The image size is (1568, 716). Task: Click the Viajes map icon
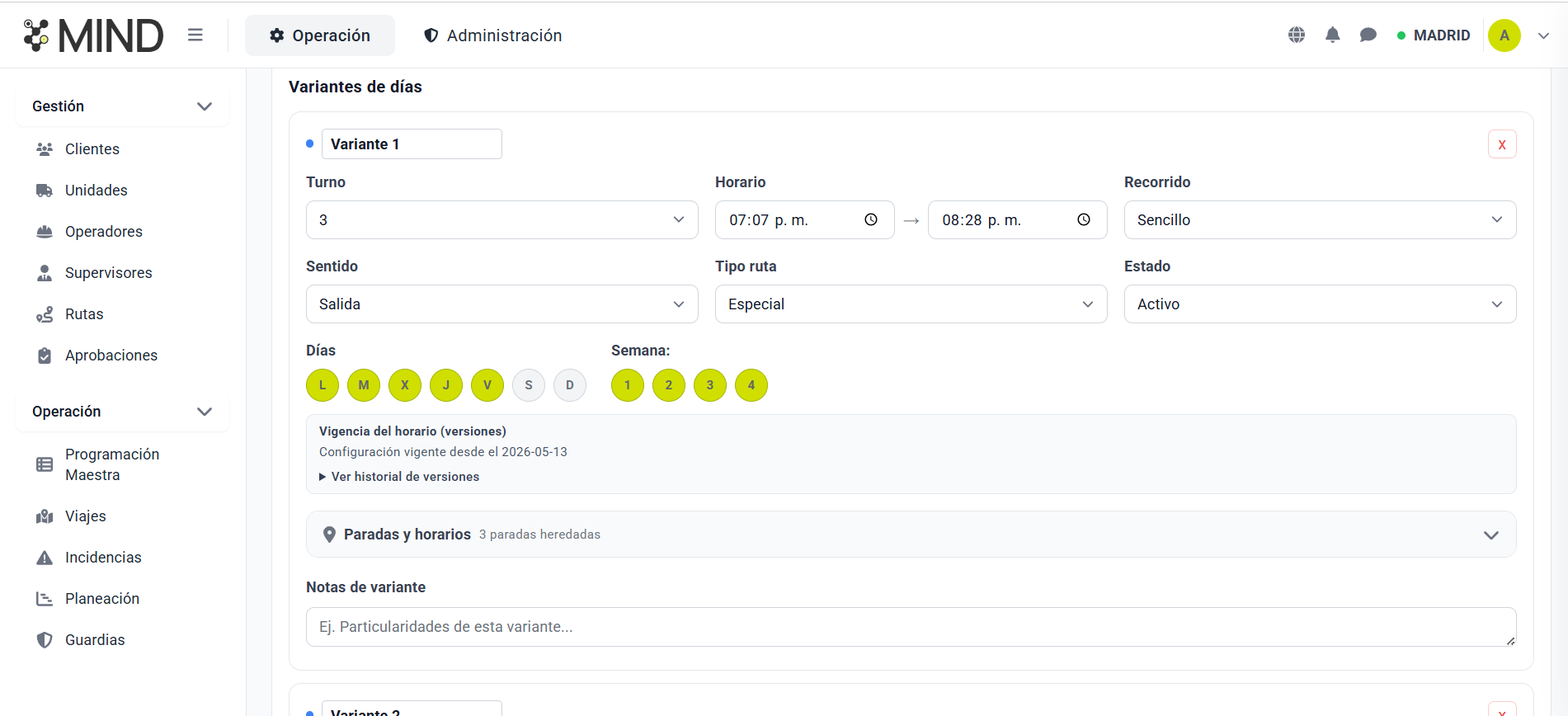pyautogui.click(x=45, y=516)
